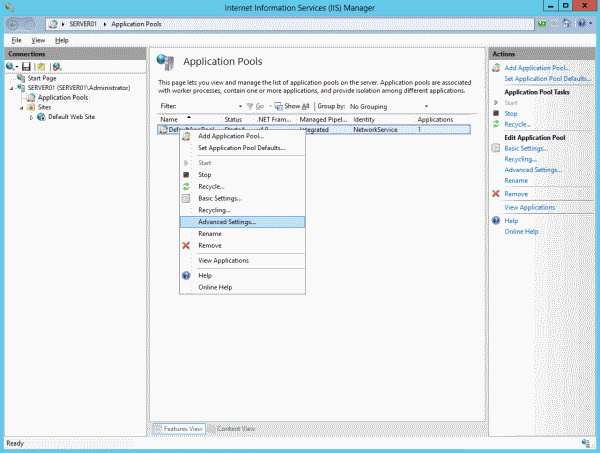600x453 pixels.
Task: Sort by the Managed Pipeline column header
Action: click(323, 120)
